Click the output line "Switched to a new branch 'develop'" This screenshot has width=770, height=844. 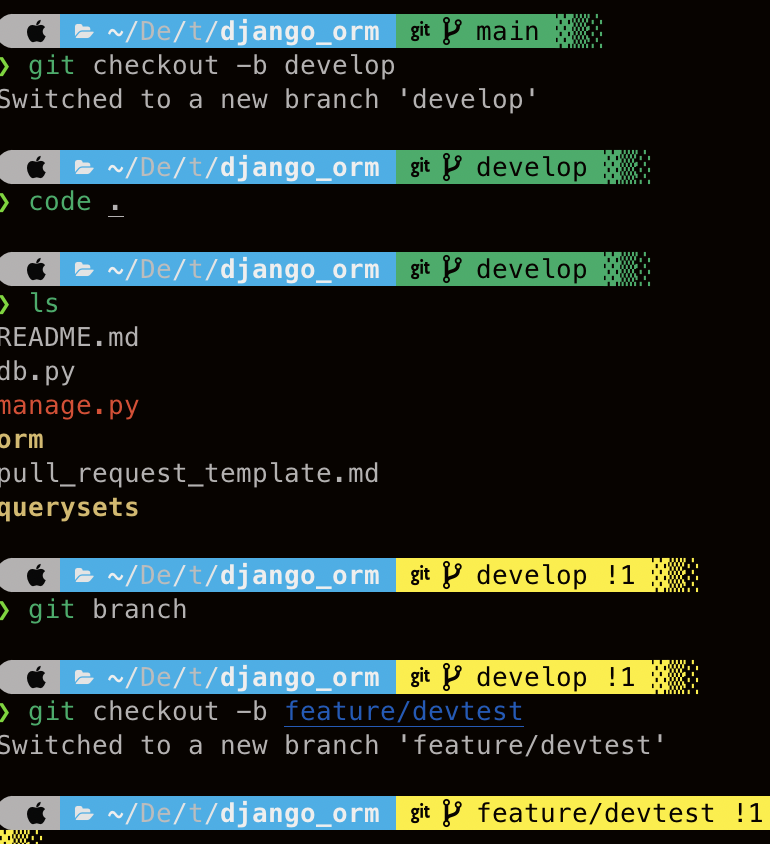267,100
